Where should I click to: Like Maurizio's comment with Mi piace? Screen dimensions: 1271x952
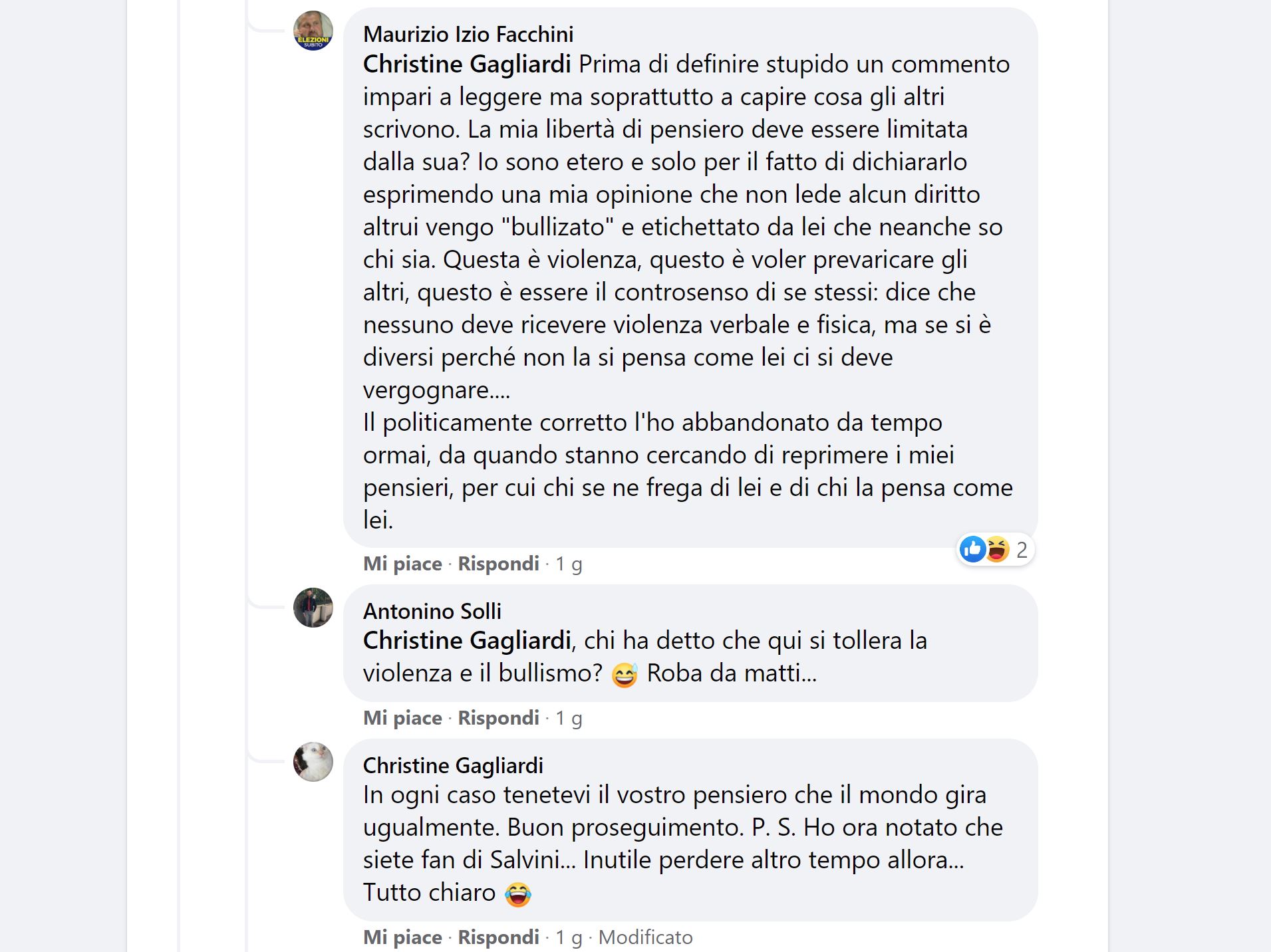point(402,564)
